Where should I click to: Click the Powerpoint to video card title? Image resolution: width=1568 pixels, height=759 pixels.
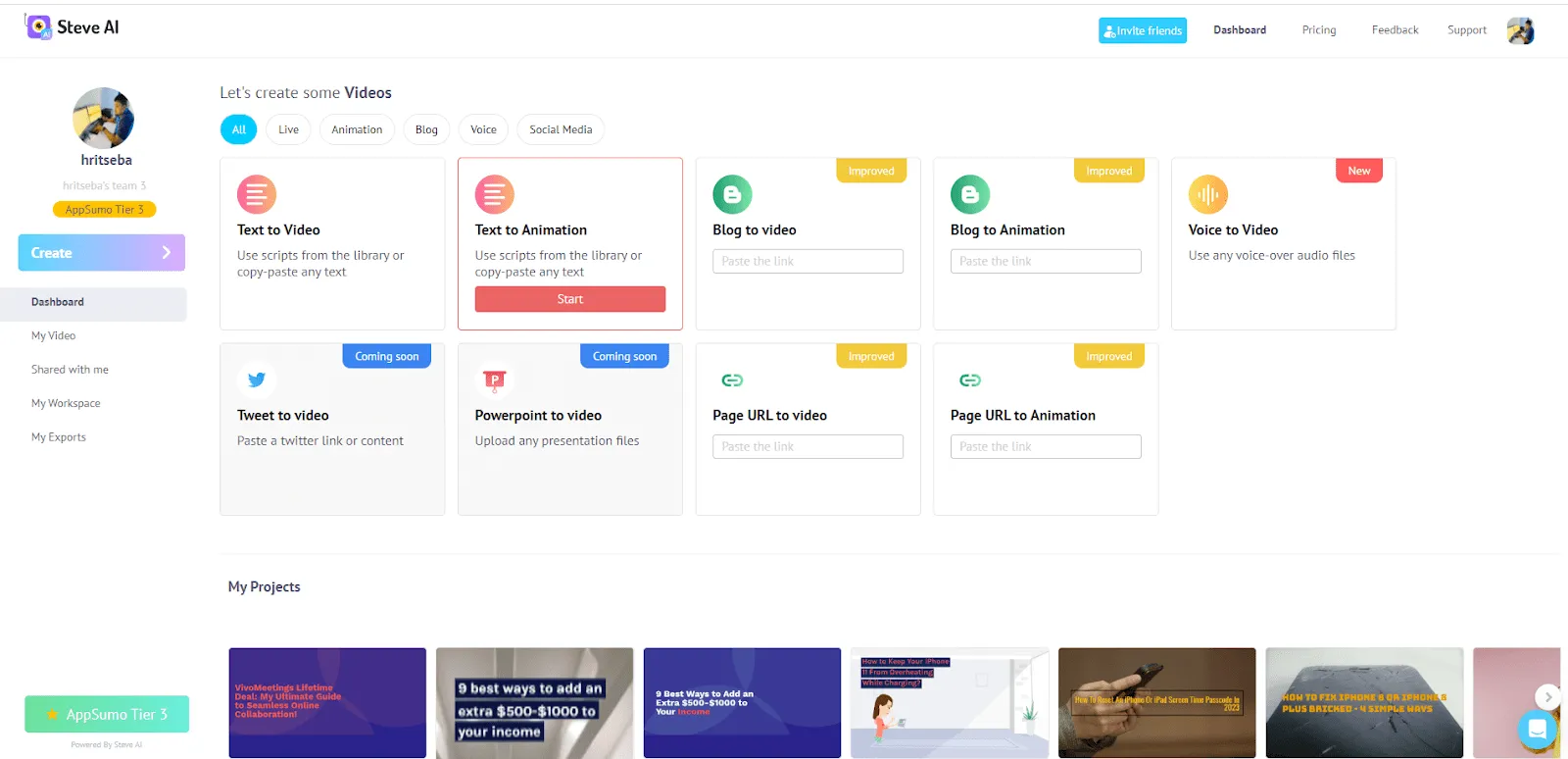(538, 415)
